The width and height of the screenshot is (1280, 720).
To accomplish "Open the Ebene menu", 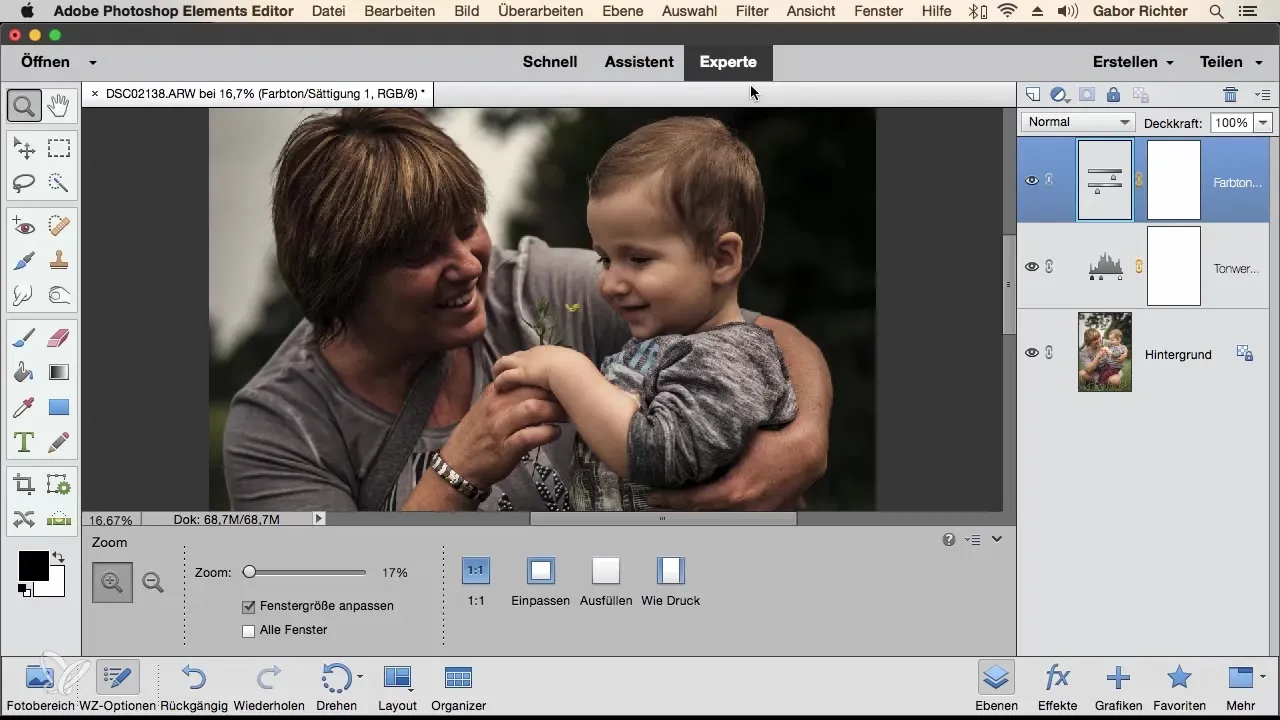I will tap(623, 11).
